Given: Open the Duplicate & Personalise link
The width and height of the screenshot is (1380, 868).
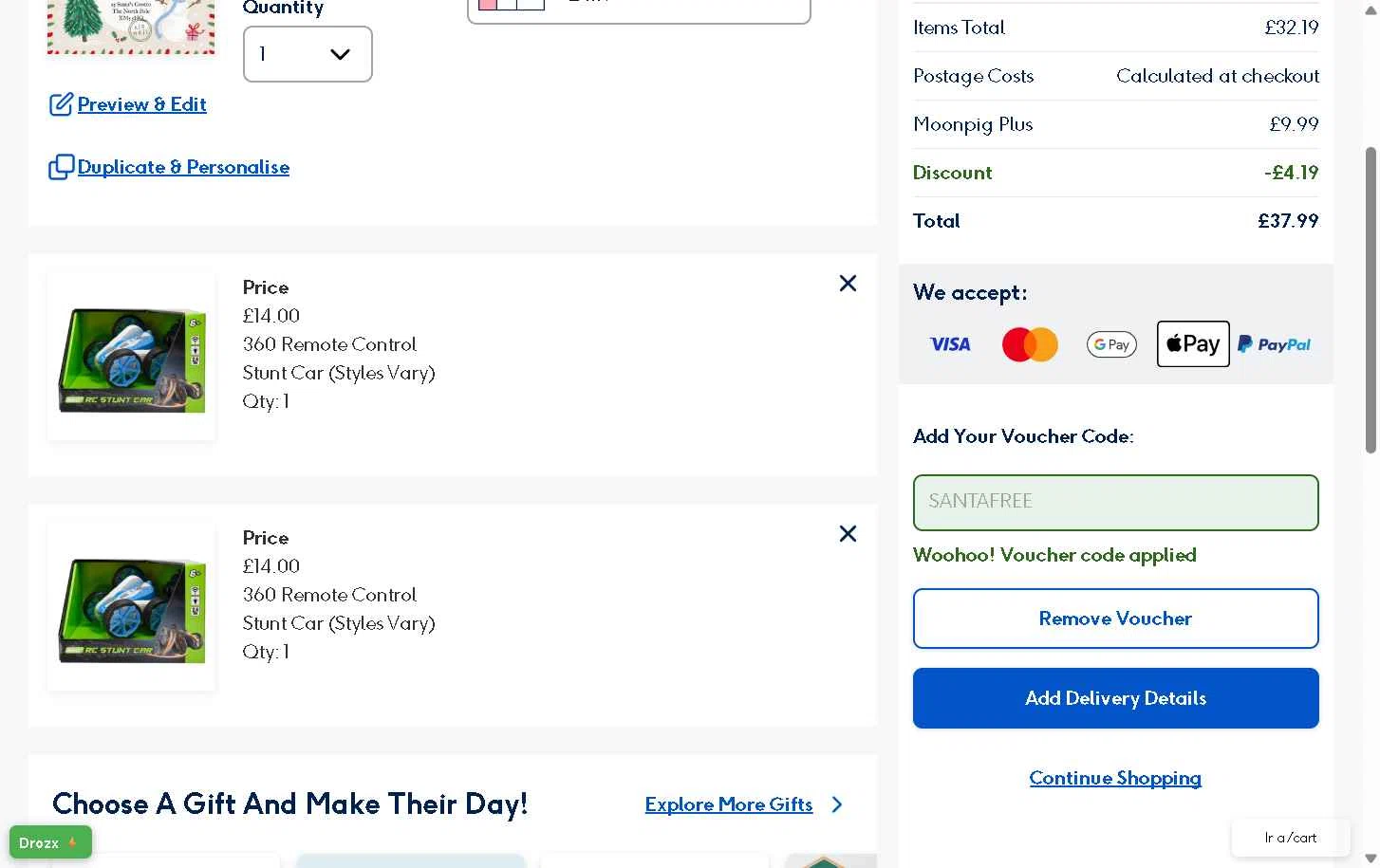Looking at the screenshot, I should coord(183,167).
